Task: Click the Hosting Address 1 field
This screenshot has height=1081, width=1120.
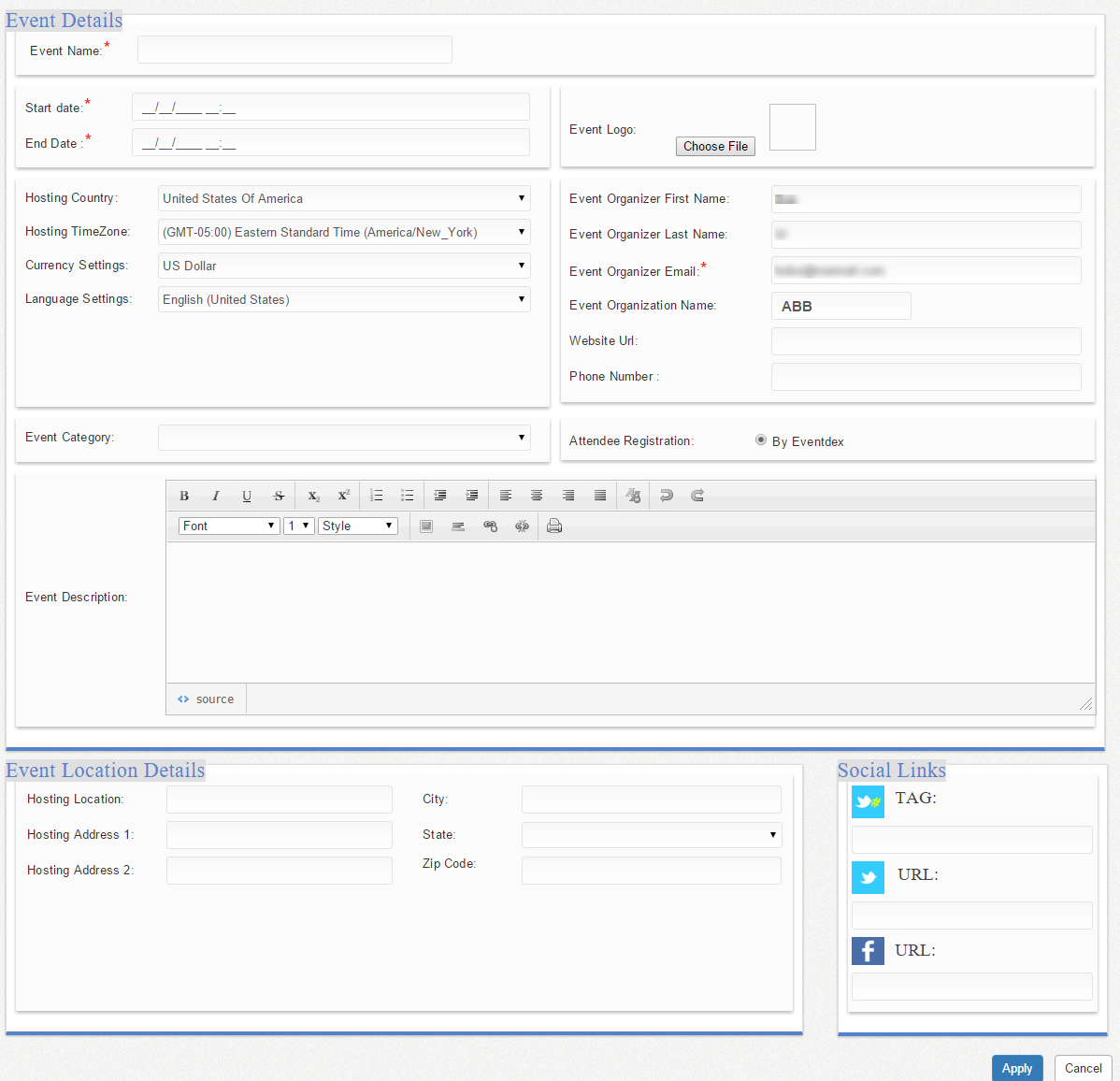Action: (280, 835)
